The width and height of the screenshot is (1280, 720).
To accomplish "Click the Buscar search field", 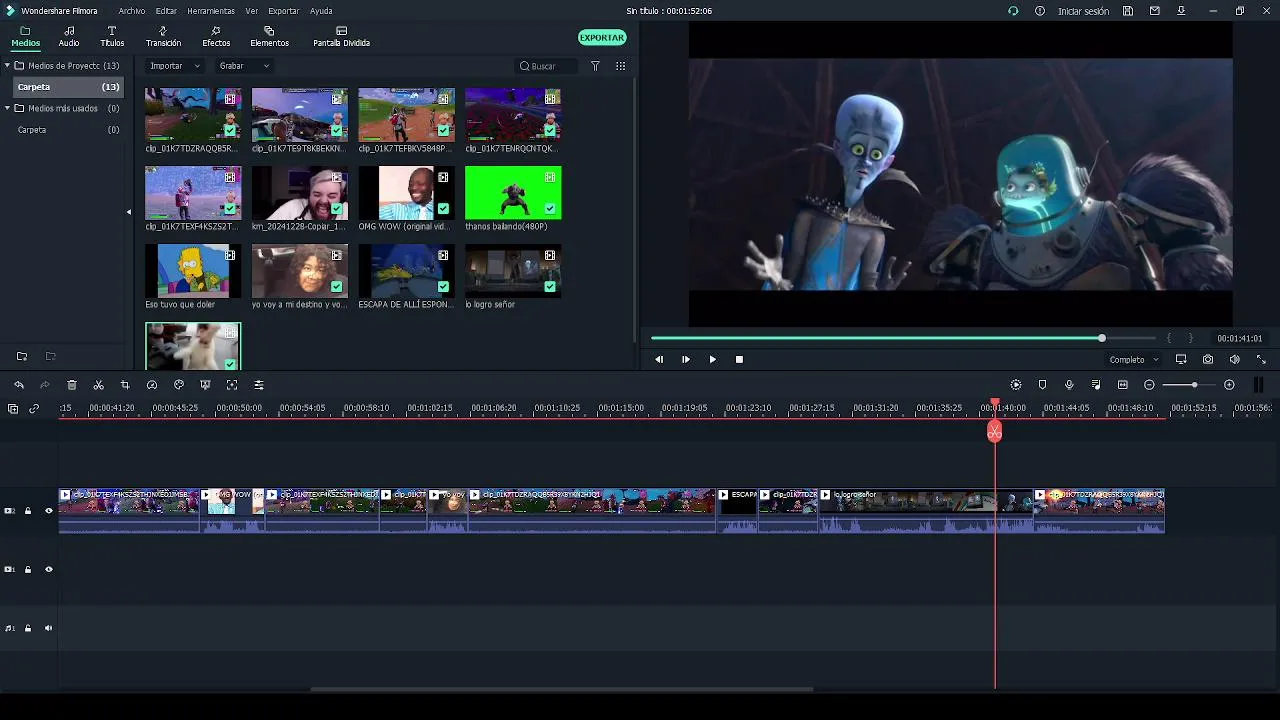I will (x=547, y=66).
